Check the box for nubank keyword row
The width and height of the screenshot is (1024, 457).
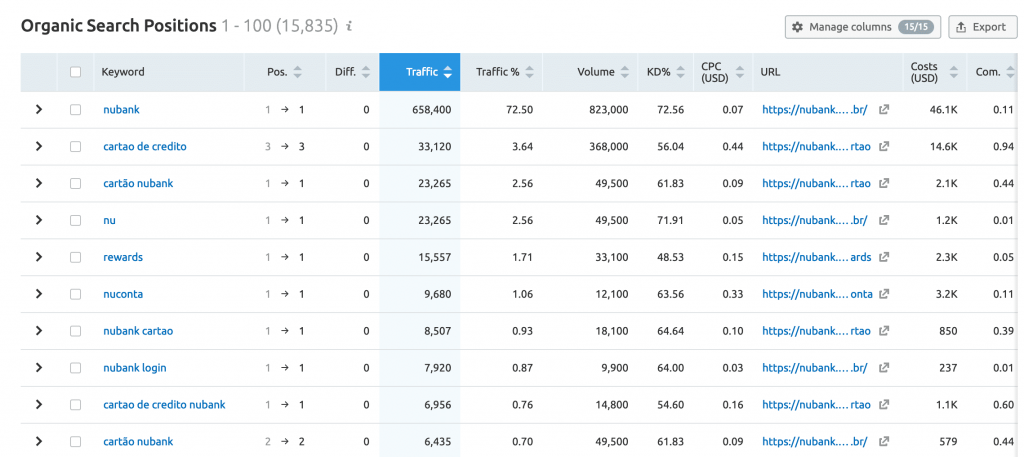[x=76, y=110]
